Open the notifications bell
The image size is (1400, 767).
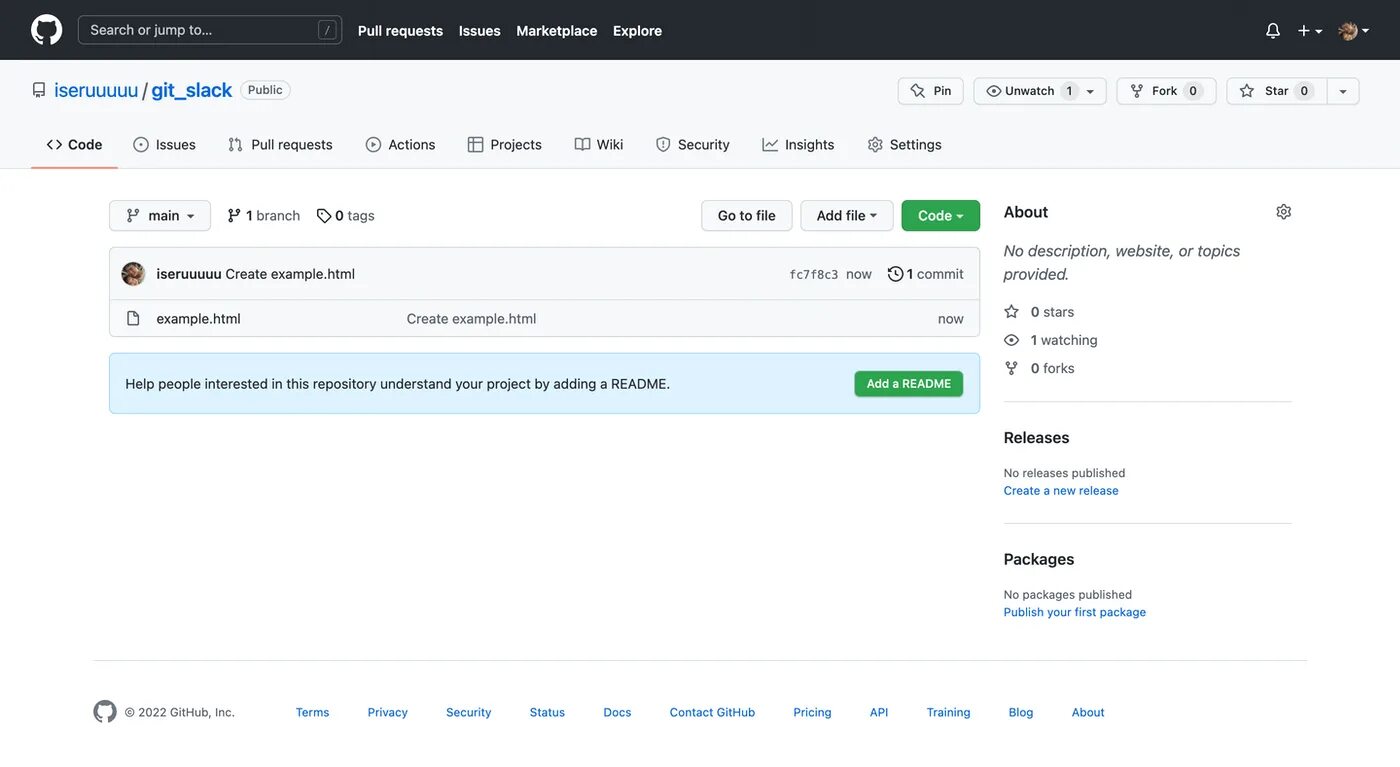(1273, 31)
